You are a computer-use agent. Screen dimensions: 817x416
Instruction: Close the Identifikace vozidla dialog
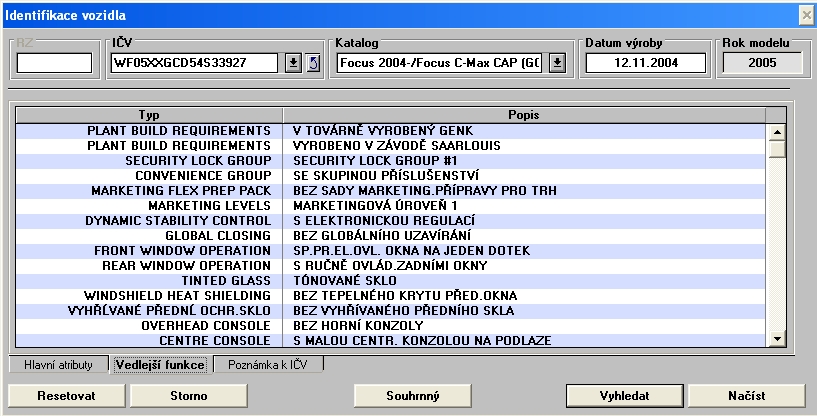[806, 15]
